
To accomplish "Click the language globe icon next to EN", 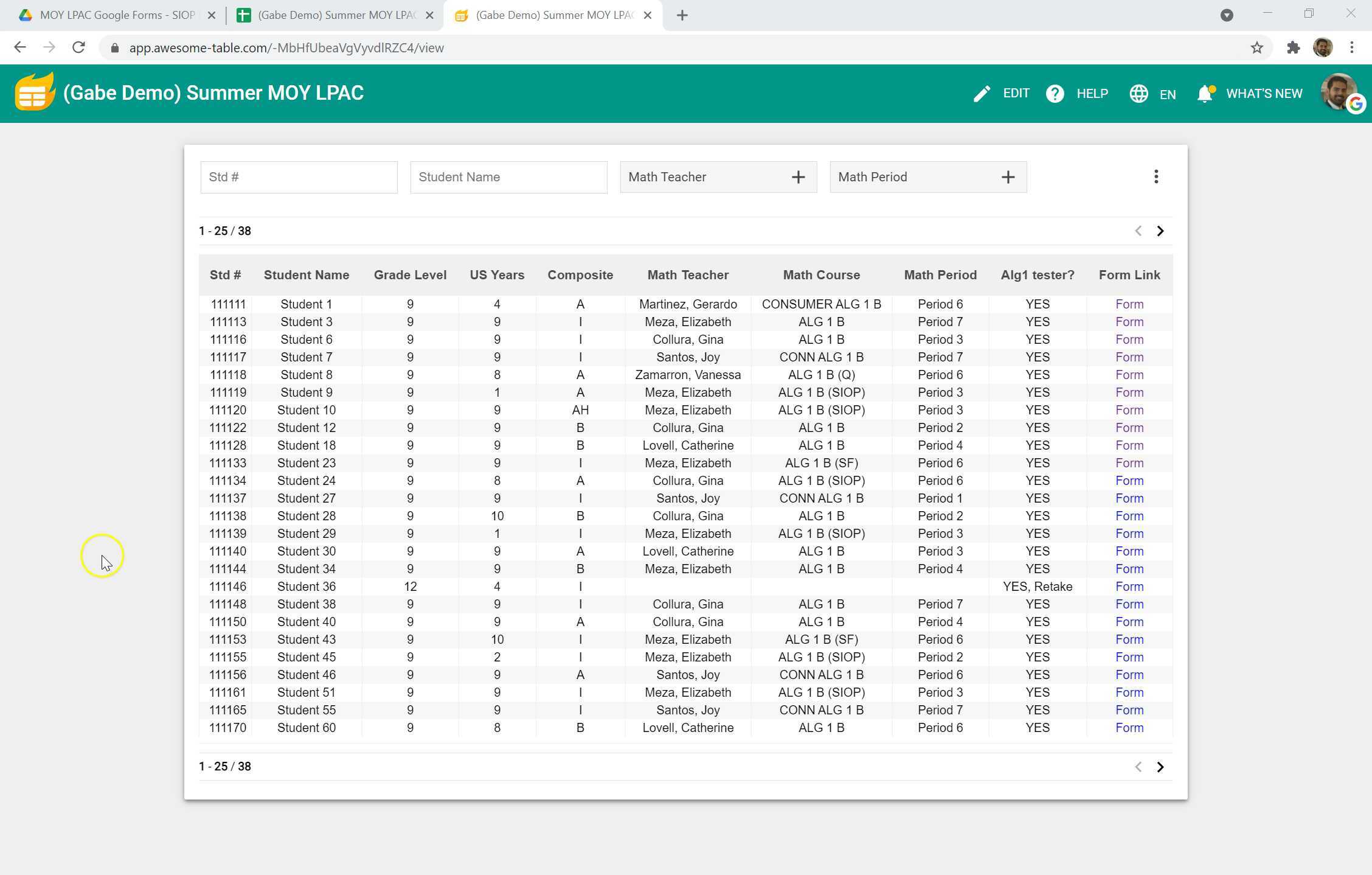I will click(1138, 93).
